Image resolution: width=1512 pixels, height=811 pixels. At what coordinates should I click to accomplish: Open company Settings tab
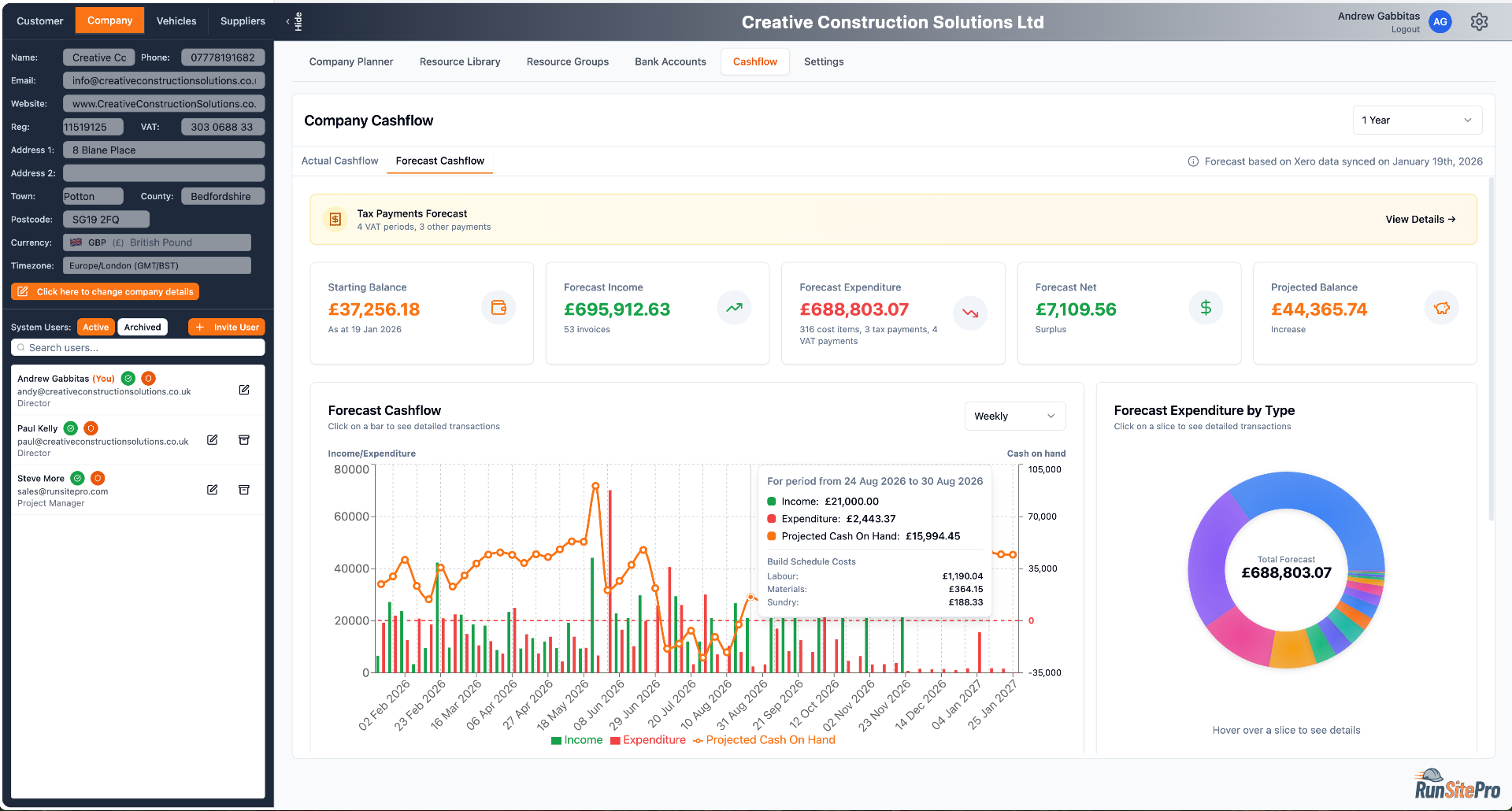(x=824, y=61)
